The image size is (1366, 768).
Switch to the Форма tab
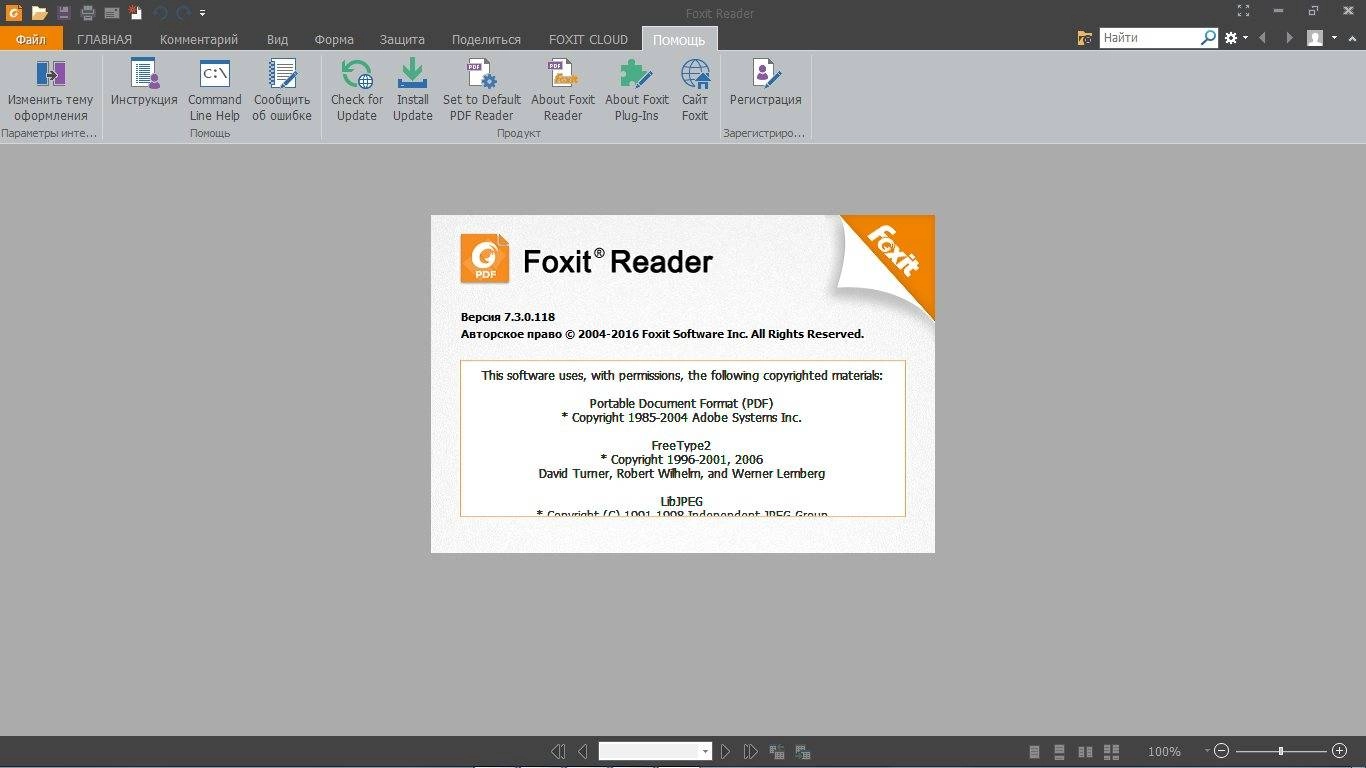[334, 39]
